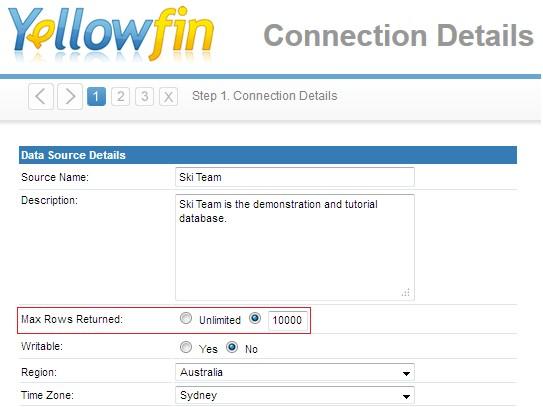Click the Writable label
Viewport: 543px width, 407px height.
(42, 346)
